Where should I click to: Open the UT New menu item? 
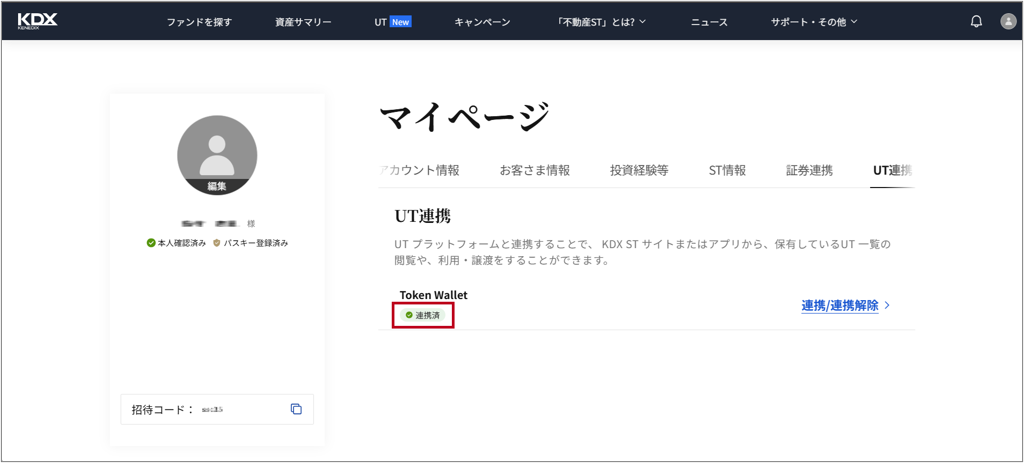point(392,22)
